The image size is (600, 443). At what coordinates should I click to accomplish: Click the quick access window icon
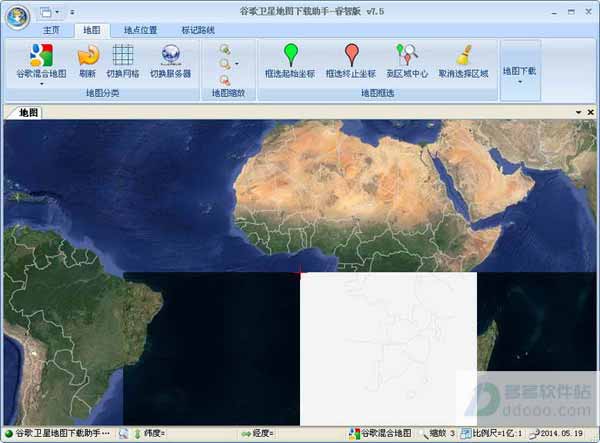click(46, 12)
